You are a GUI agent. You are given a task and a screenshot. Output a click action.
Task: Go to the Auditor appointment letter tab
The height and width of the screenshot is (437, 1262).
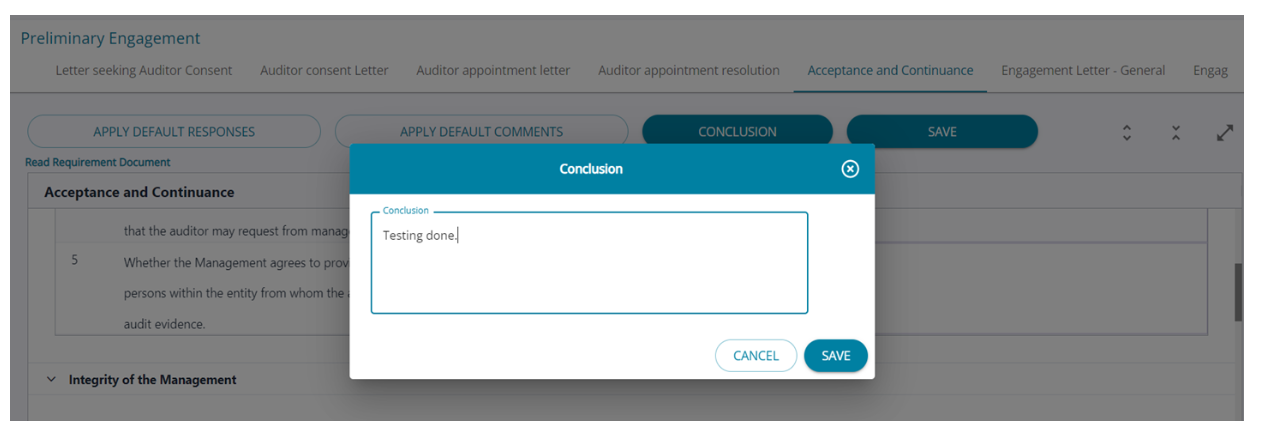[493, 71]
